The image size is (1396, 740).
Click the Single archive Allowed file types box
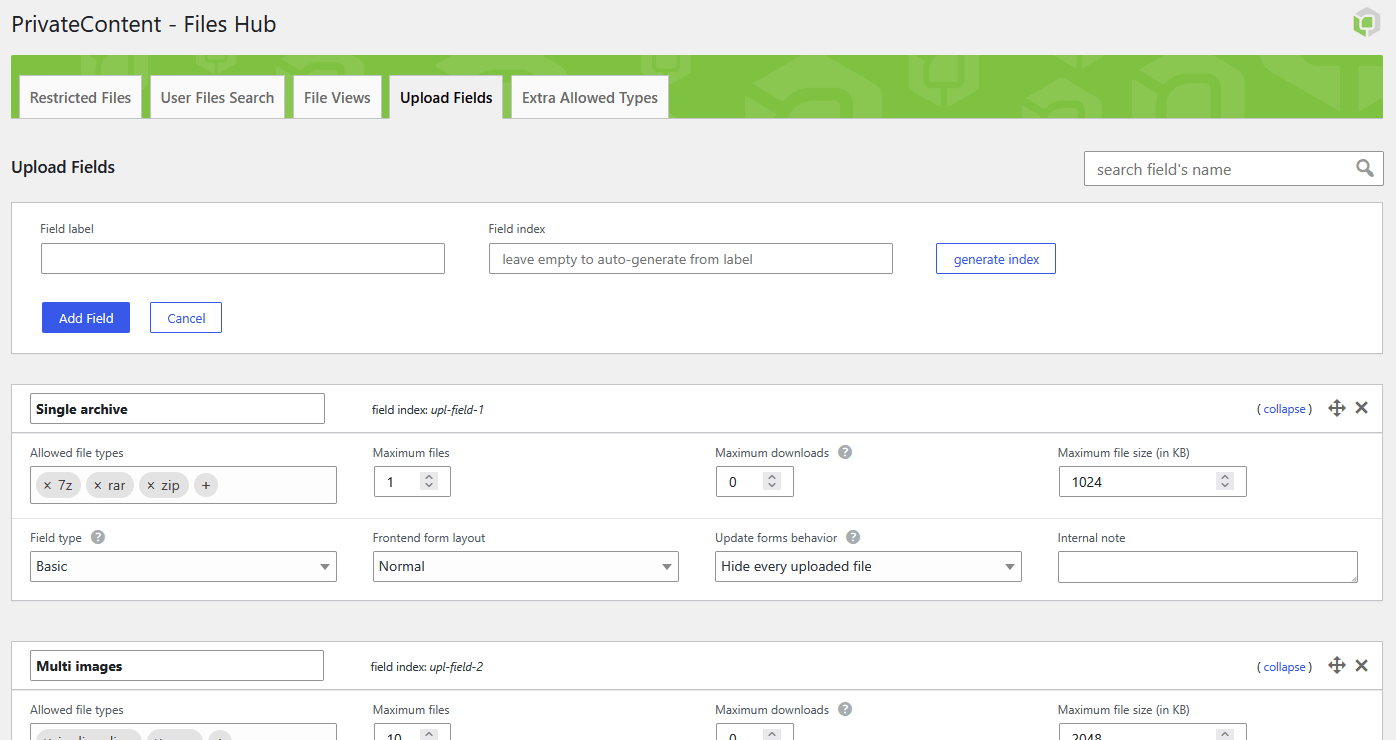183,485
